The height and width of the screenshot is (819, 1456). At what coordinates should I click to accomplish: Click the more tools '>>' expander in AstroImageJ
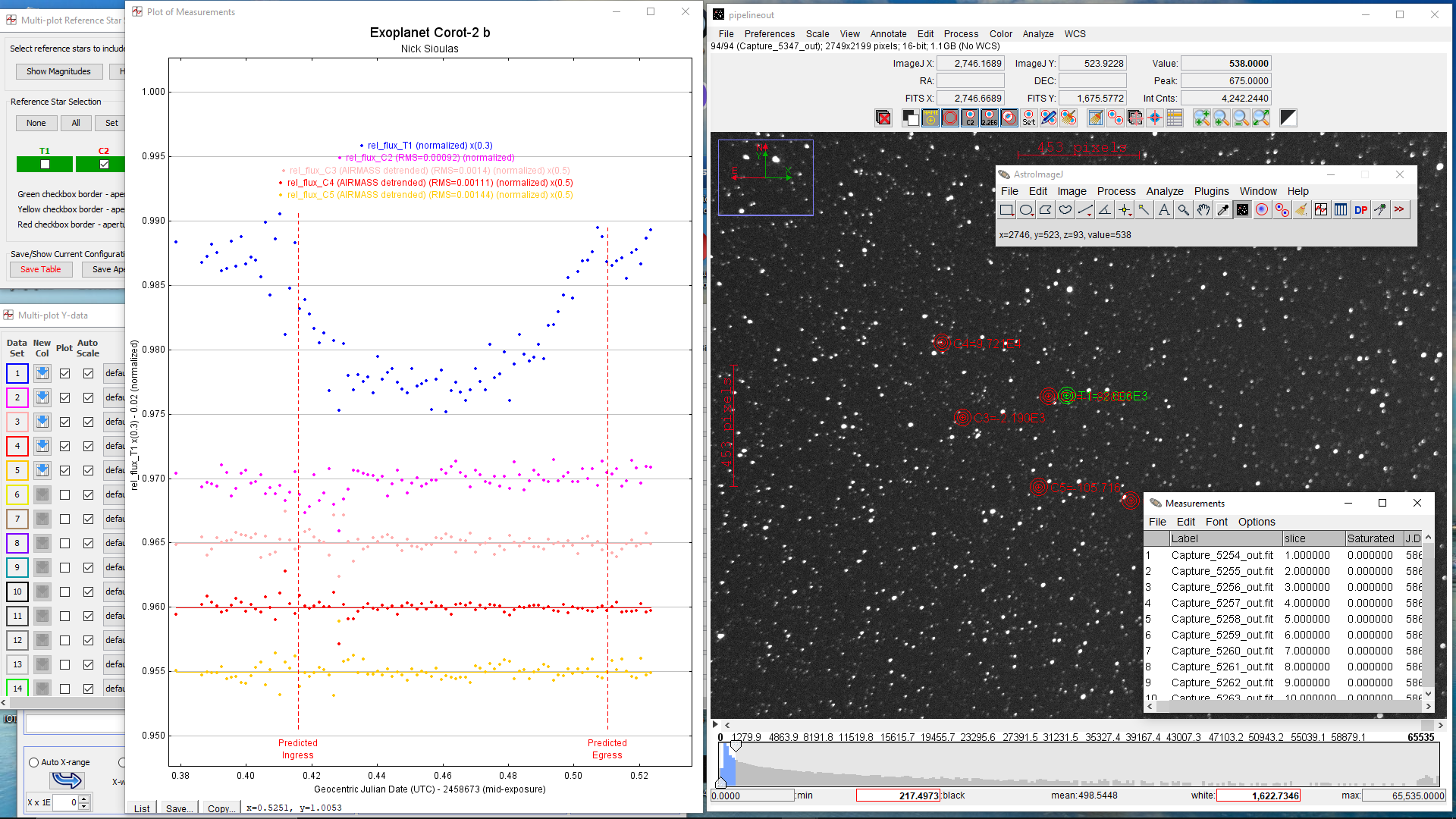pyautogui.click(x=1399, y=210)
